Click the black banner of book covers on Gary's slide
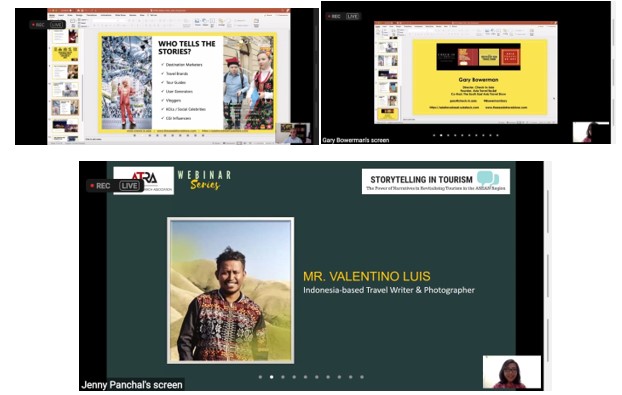 [x=478, y=57]
